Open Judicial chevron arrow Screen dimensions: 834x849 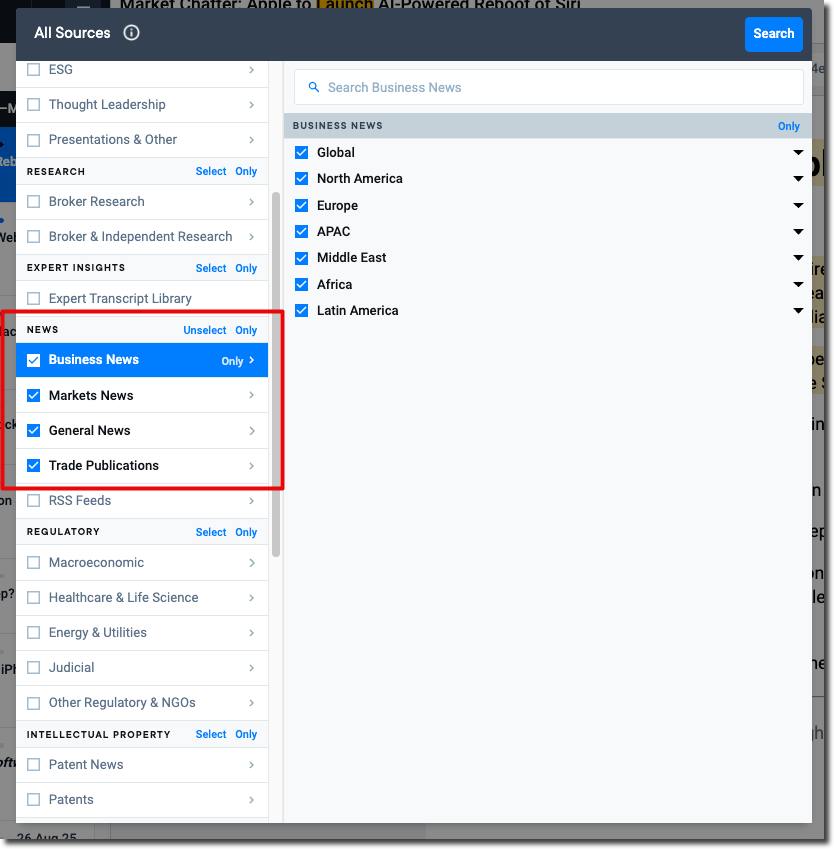tap(251, 668)
